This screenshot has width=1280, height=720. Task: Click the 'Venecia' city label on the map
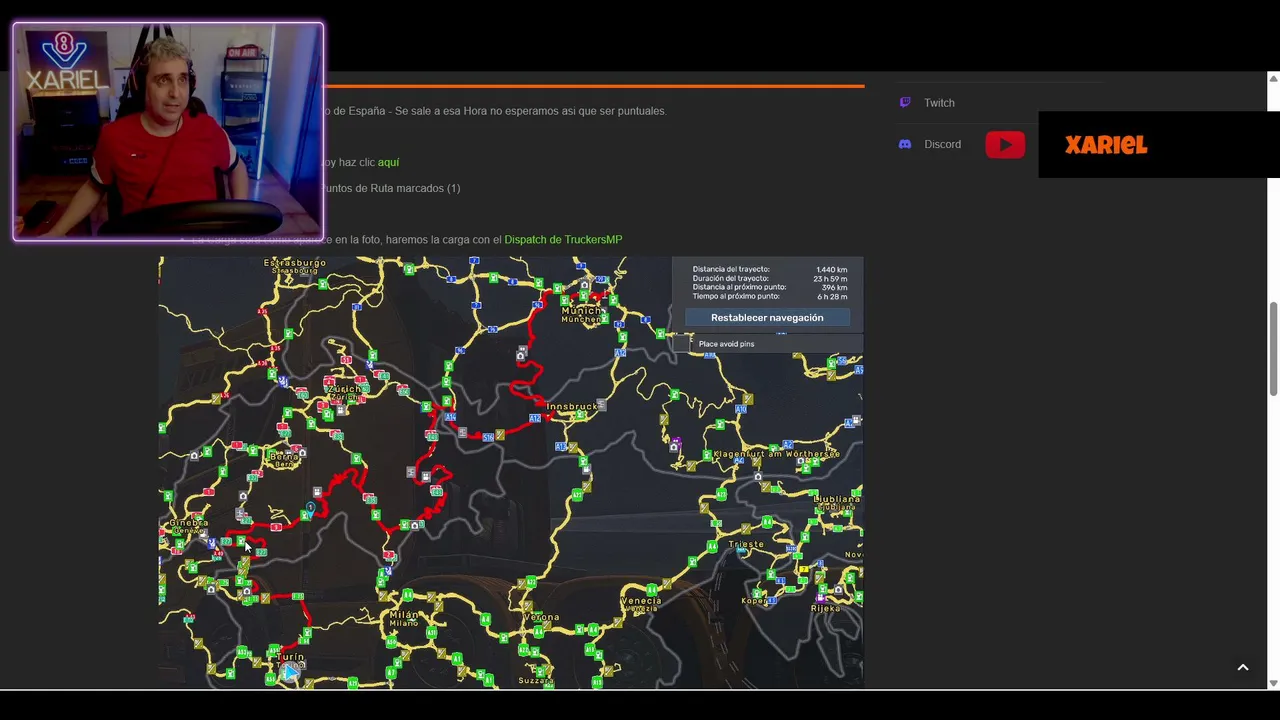click(x=640, y=601)
